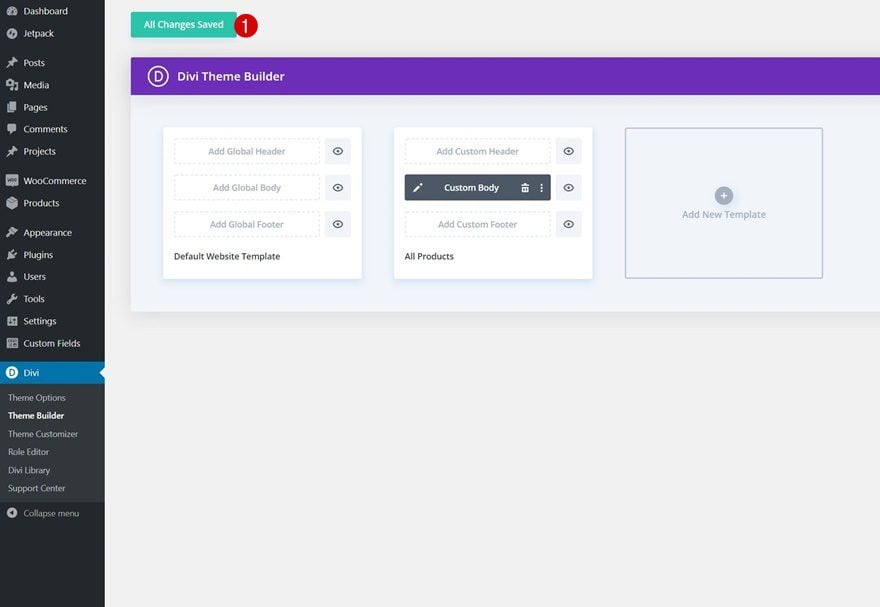
Task: Click the Add Custom Header slot
Action: tap(478, 151)
